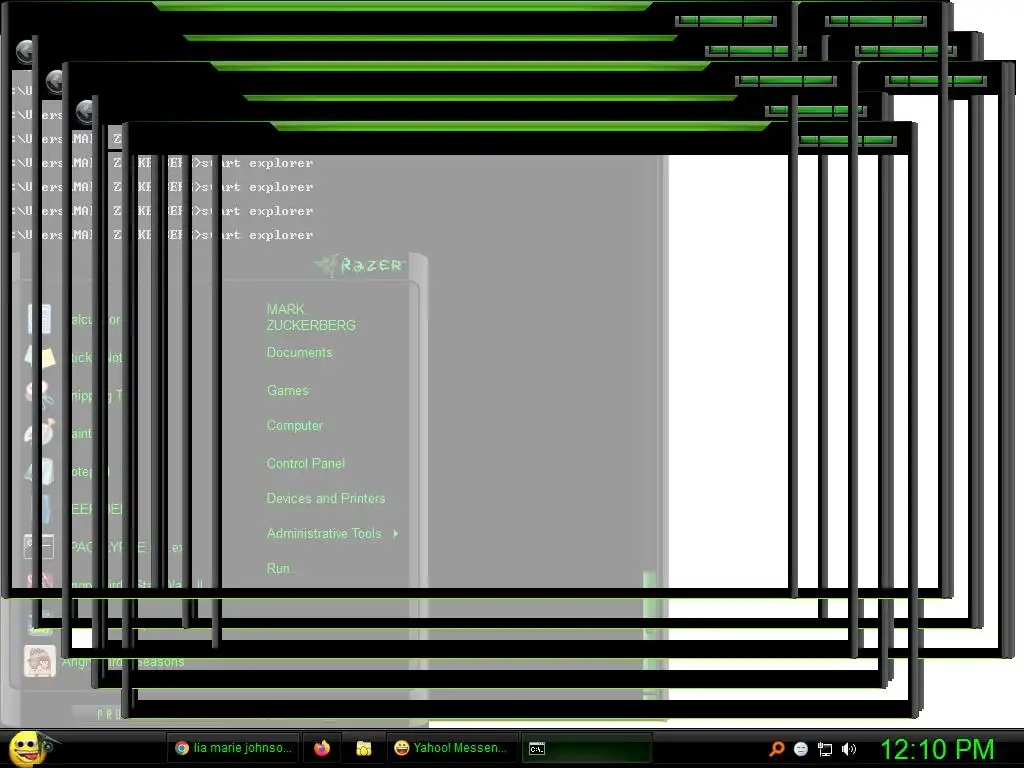The width and height of the screenshot is (1024, 768).
Task: Click the 12:10 PM clock
Action: click(x=938, y=749)
